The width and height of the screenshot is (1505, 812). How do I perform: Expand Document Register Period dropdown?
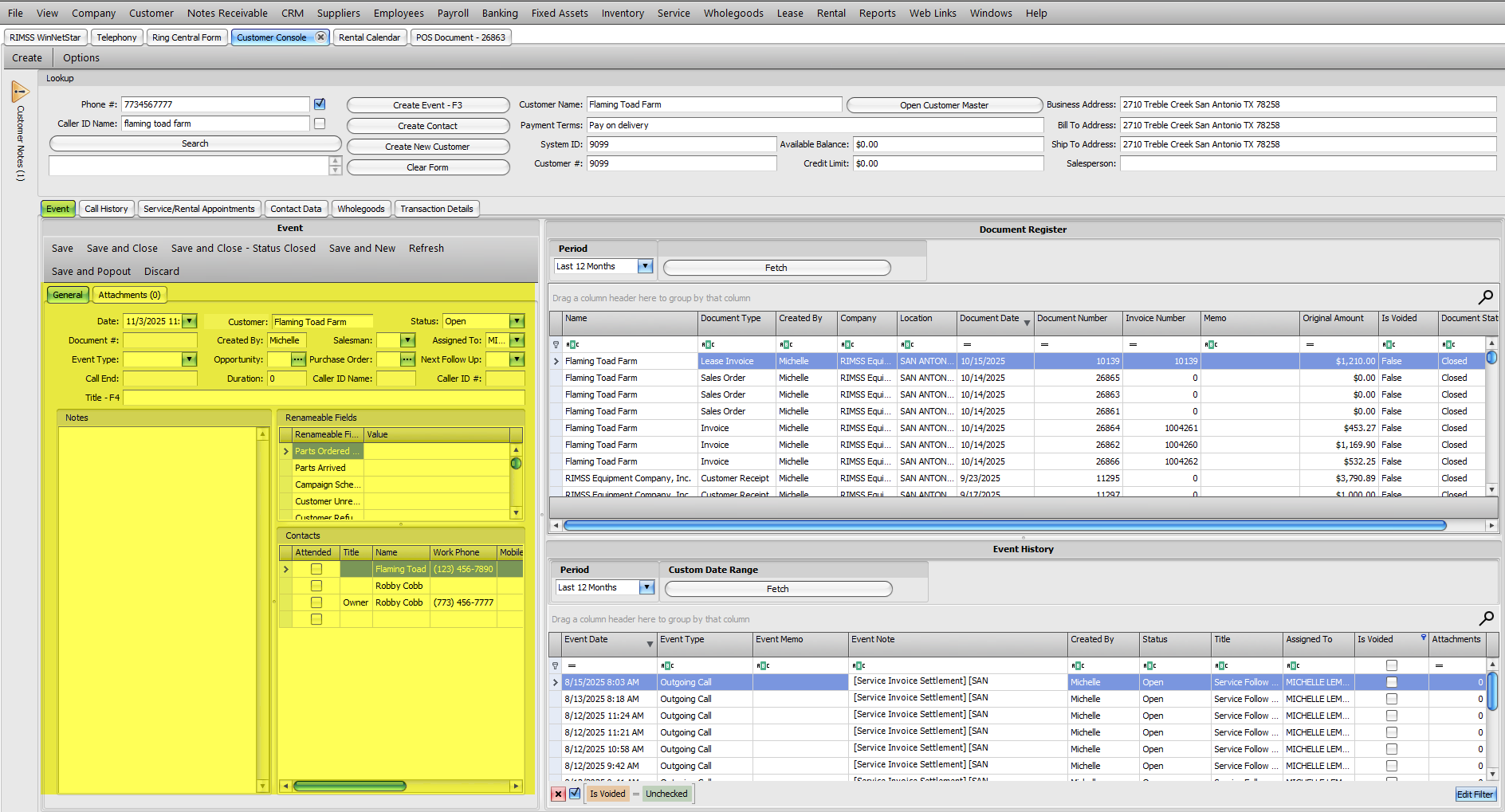click(646, 266)
